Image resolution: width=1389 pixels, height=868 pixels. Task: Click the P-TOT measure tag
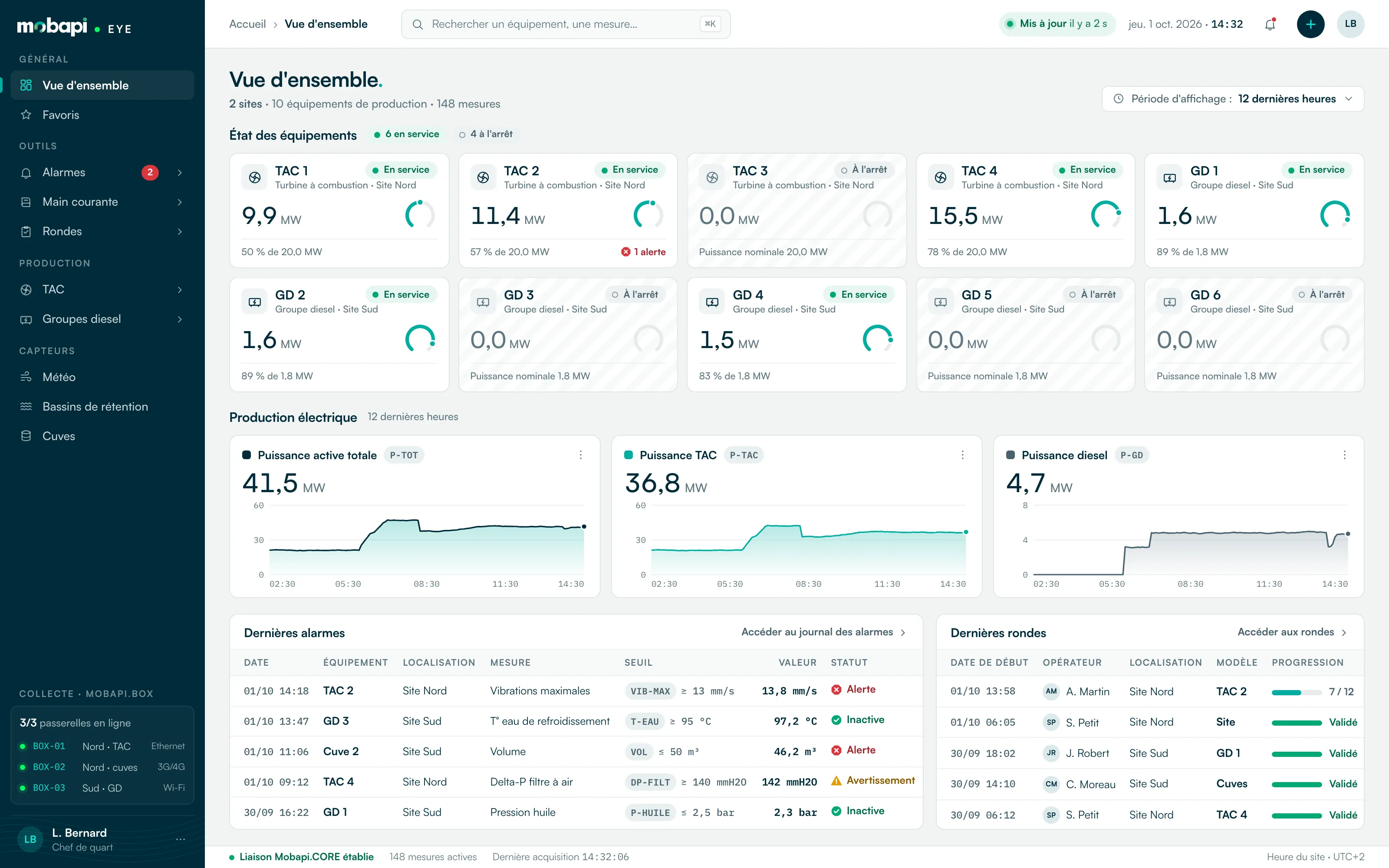[x=404, y=455]
